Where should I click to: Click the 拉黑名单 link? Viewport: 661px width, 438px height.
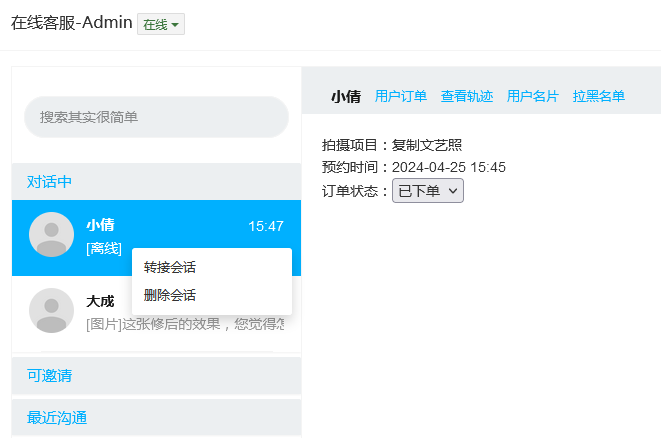(x=599, y=97)
